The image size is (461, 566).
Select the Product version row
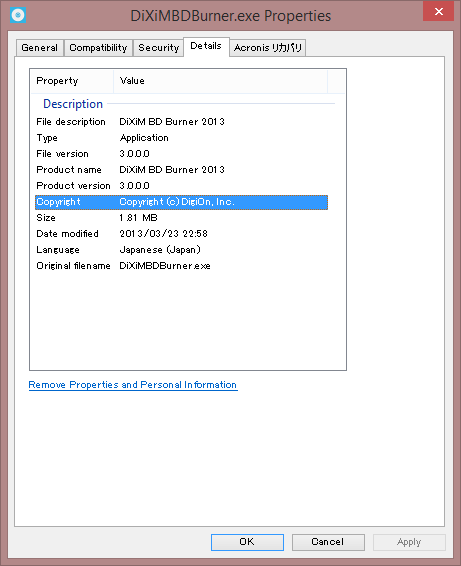[x=181, y=186]
